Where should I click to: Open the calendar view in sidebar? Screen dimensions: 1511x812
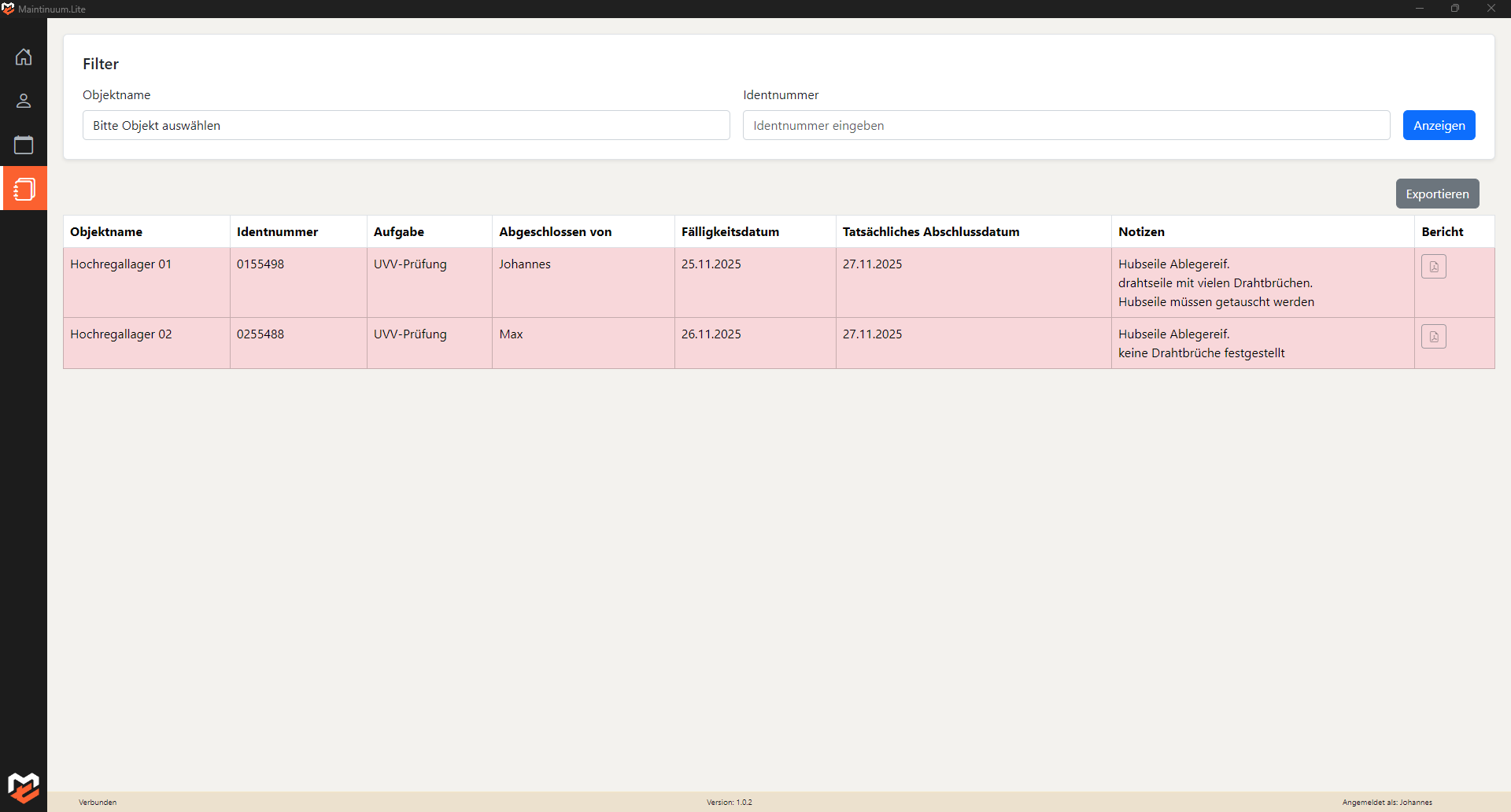coord(24,145)
